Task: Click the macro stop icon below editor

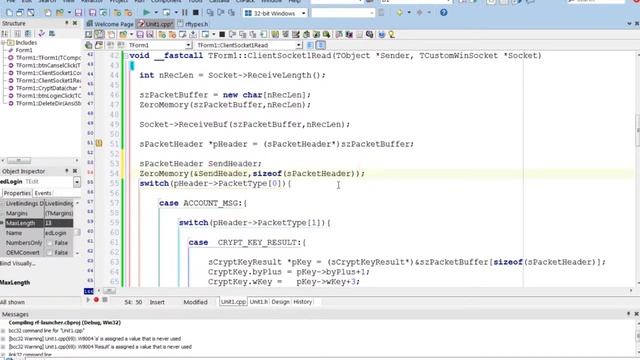Action: click(x=105, y=300)
